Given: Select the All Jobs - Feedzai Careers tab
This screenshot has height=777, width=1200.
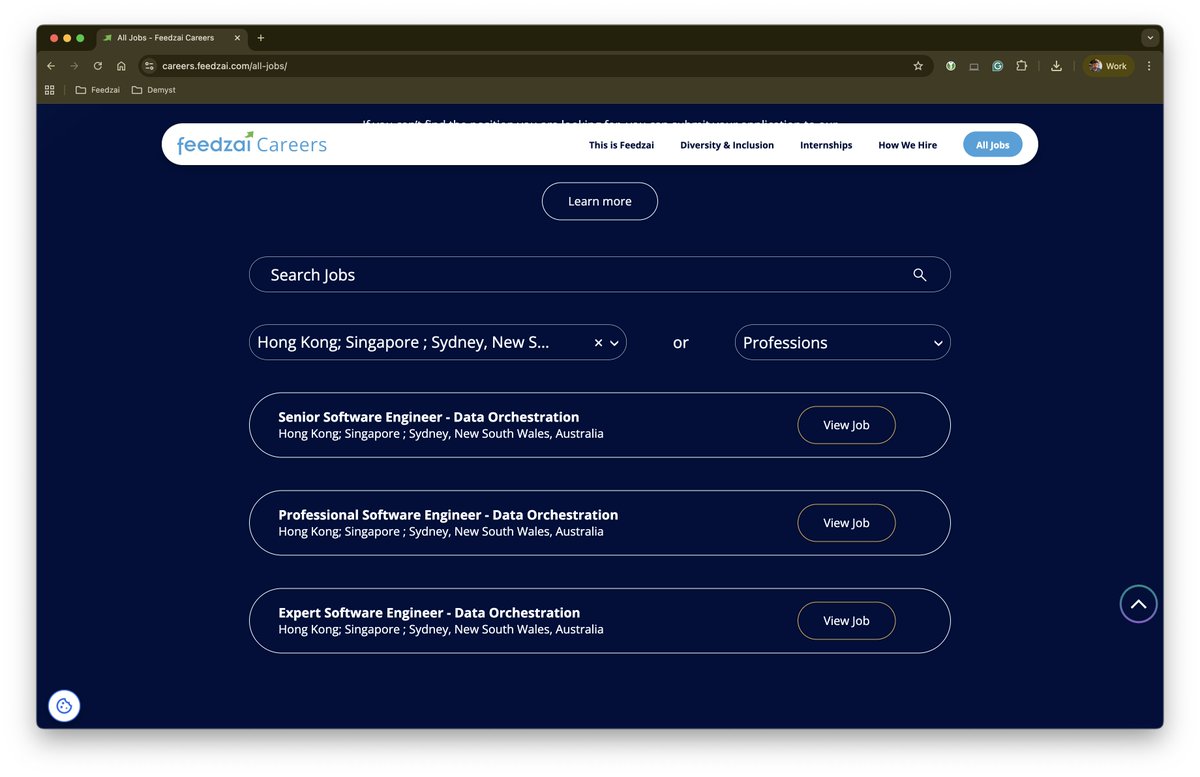Looking at the screenshot, I should click(x=170, y=38).
